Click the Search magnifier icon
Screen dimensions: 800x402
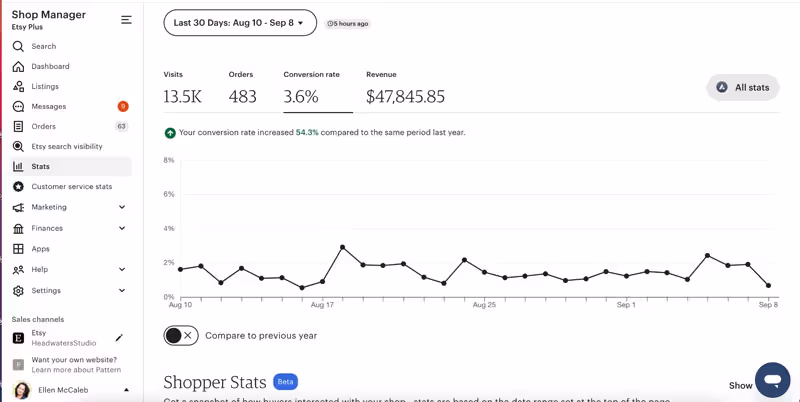(18, 46)
